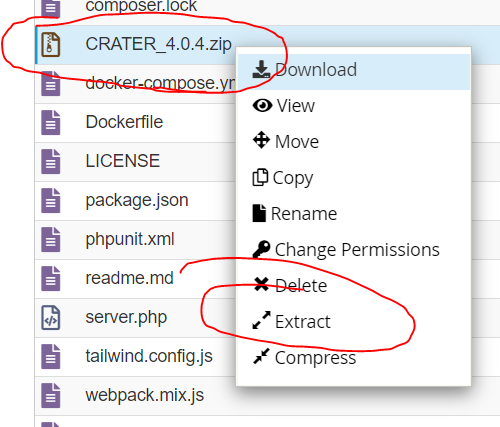
Task: Choose Compress from the context menu
Action: point(353,357)
